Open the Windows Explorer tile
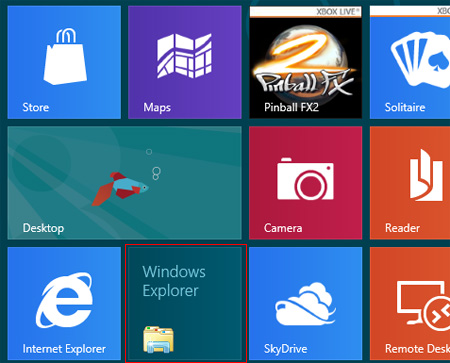 (185, 304)
